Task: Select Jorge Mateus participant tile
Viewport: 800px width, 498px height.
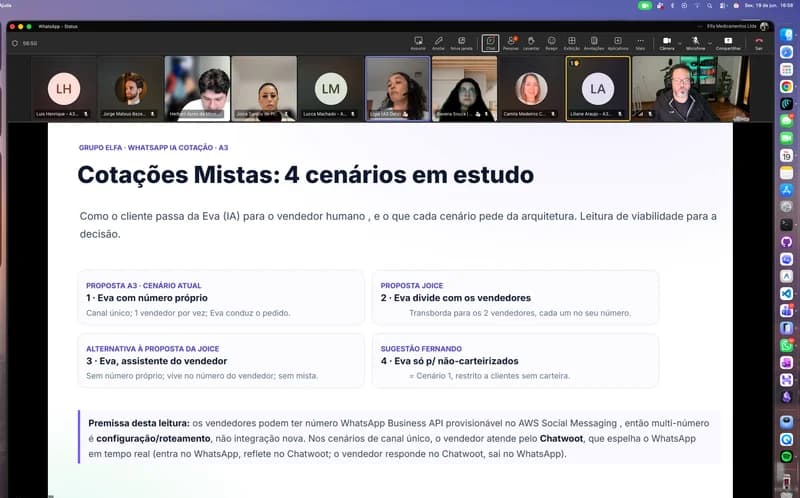Action: (x=130, y=88)
